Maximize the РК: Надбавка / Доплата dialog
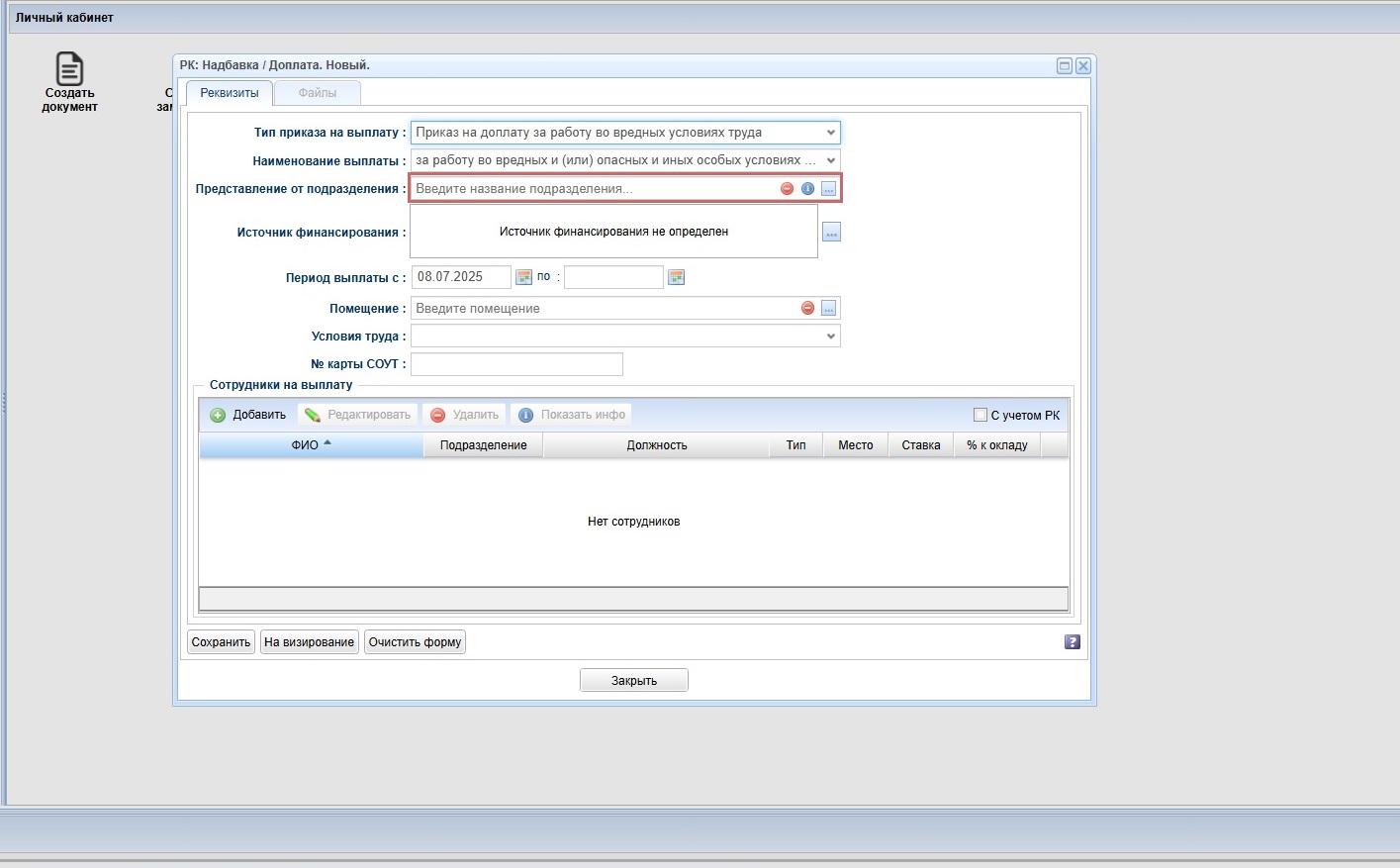This screenshot has width=1400, height=868. coord(1065,66)
